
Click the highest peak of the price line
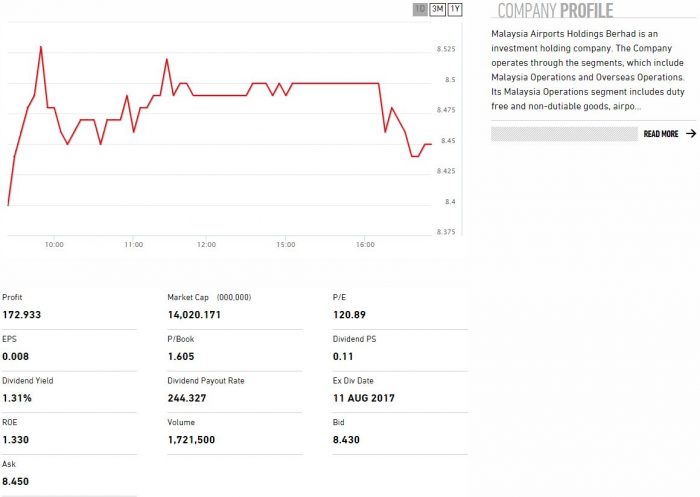point(41,47)
